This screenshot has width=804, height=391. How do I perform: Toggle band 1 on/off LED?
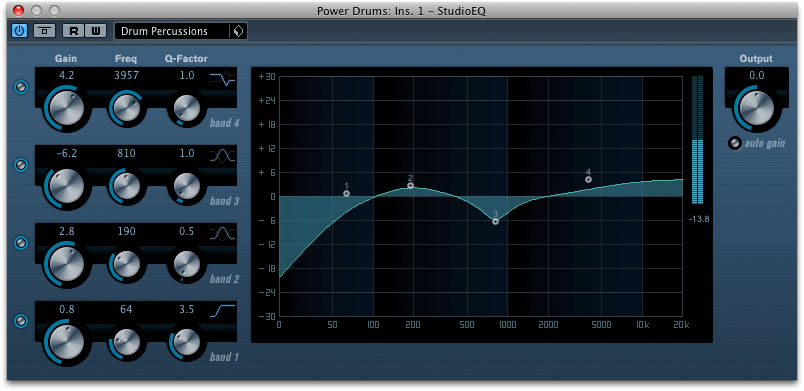(21, 321)
